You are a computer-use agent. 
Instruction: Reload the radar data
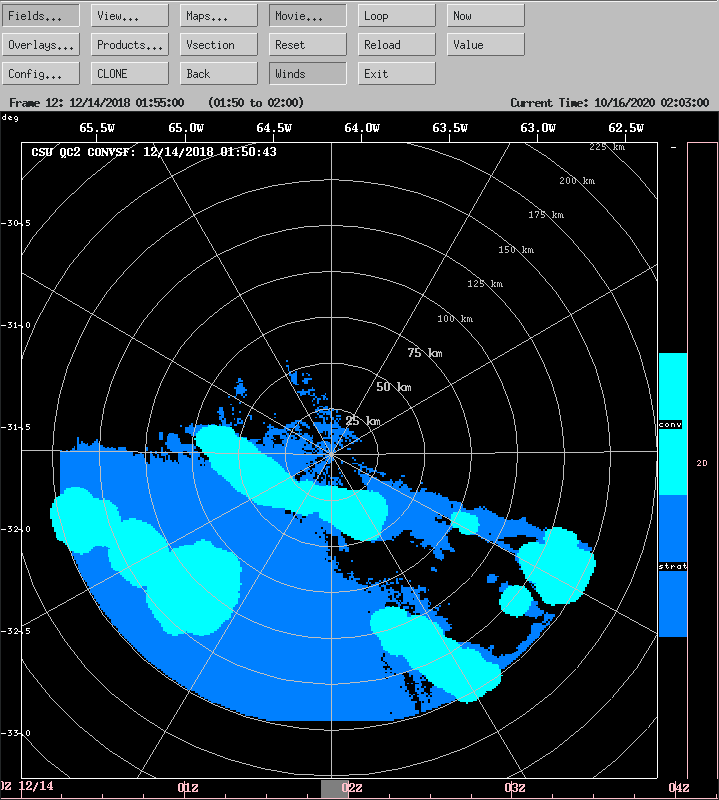click(397, 45)
